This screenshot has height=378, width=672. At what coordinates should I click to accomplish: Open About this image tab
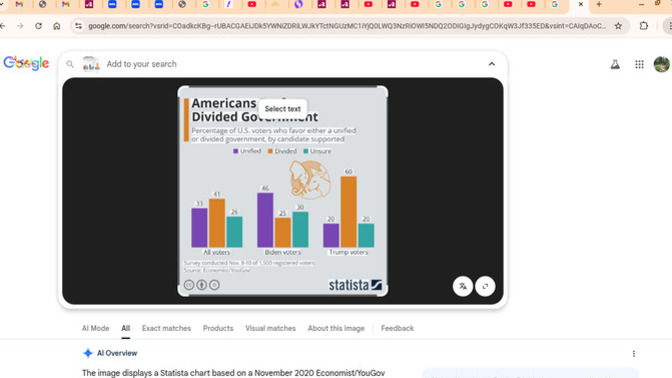336,328
